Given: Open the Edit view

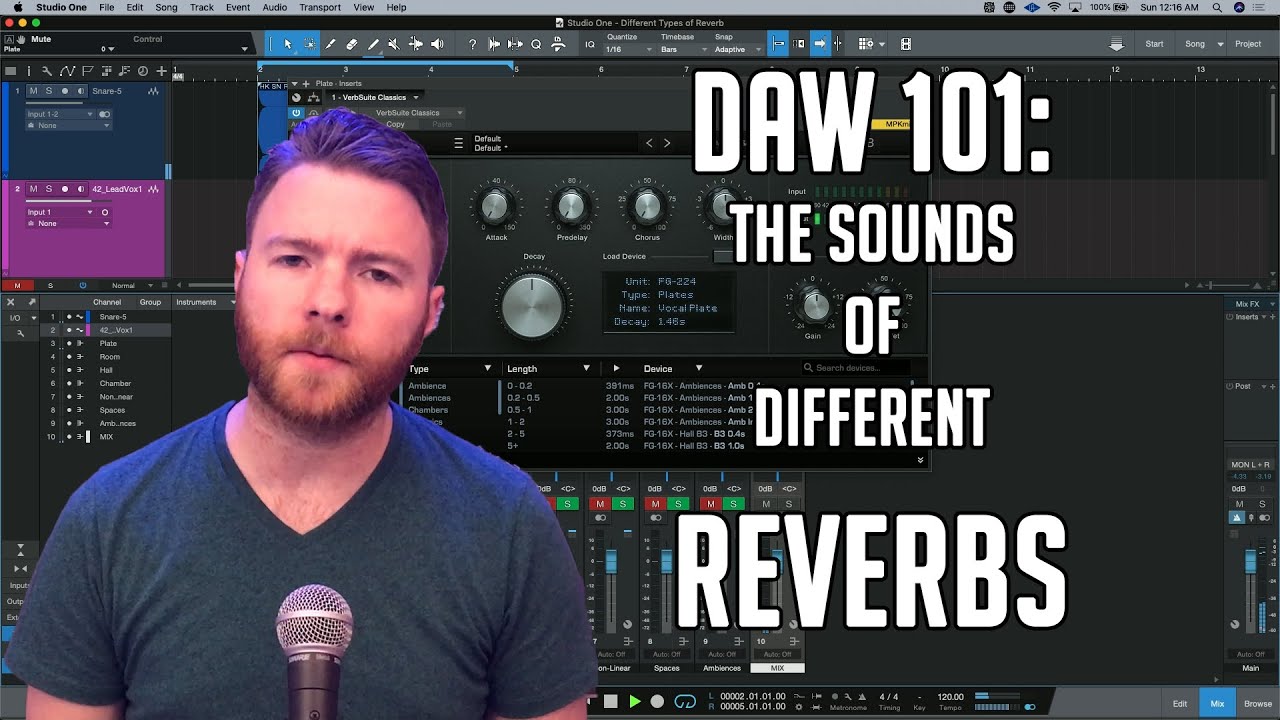Looking at the screenshot, I should [x=1180, y=704].
